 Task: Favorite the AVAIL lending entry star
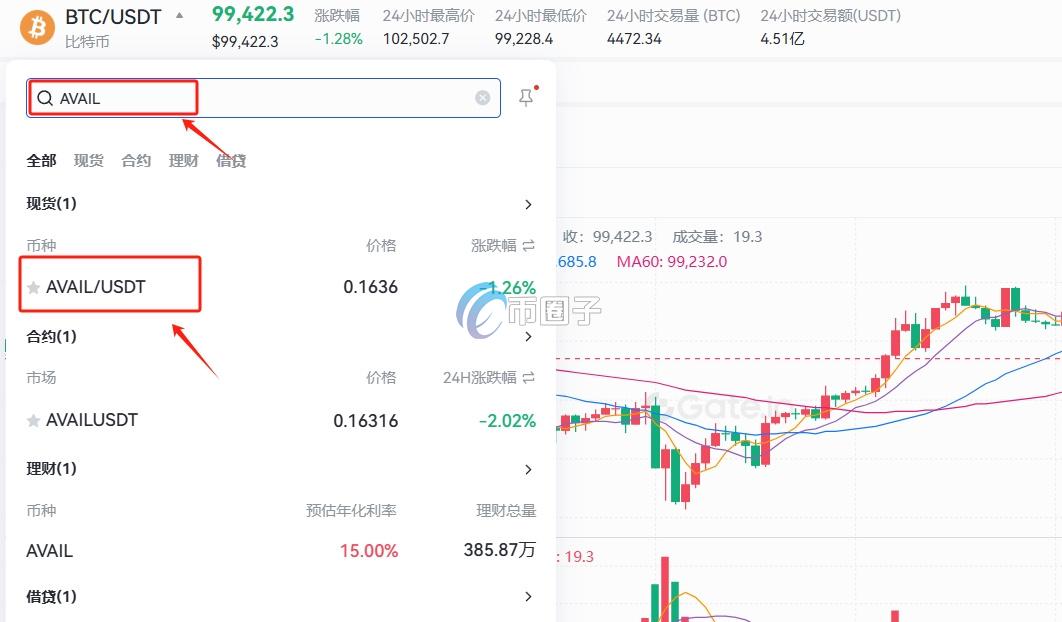[x=32, y=551]
